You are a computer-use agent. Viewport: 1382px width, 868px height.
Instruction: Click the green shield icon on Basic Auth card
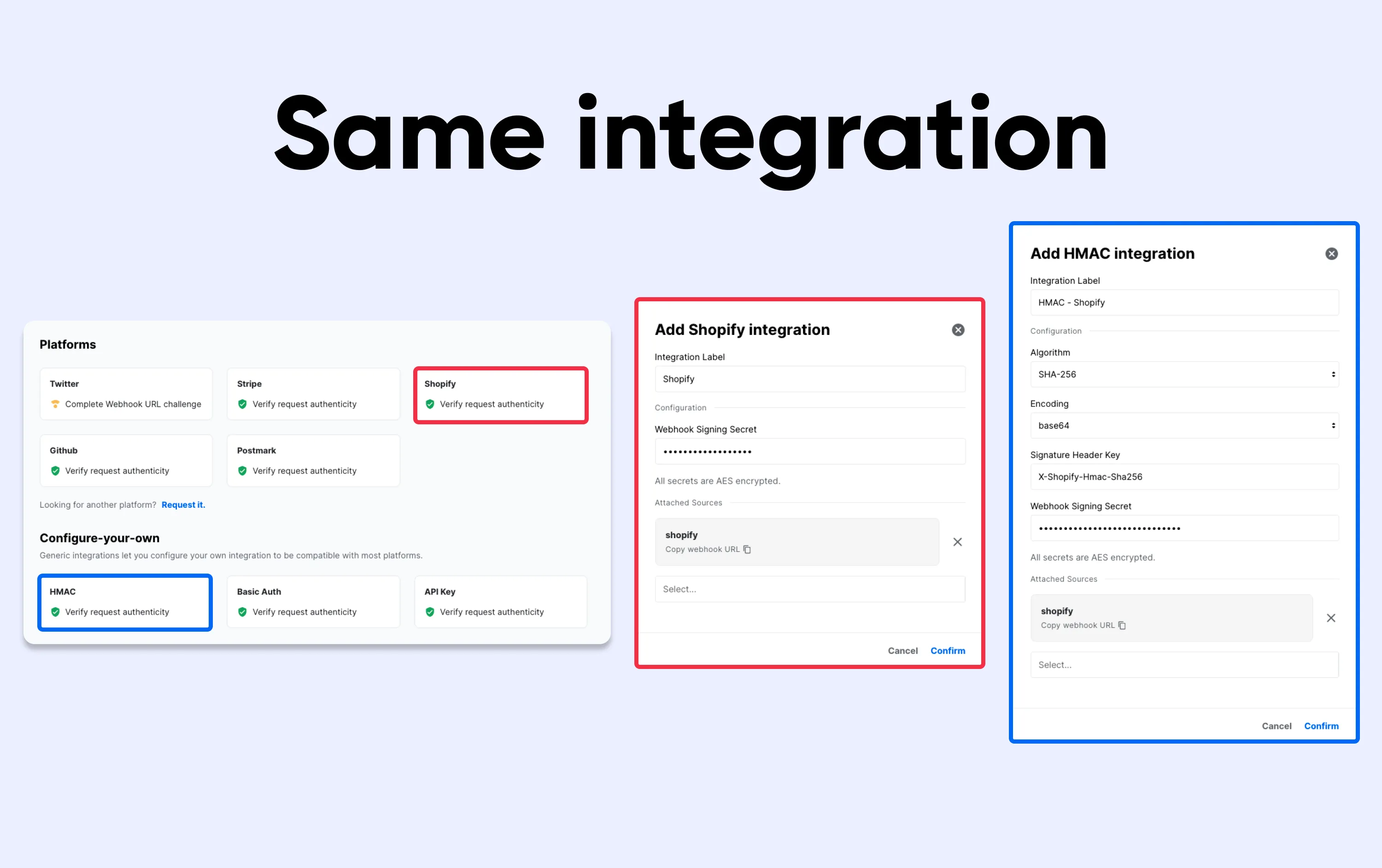[x=242, y=612]
